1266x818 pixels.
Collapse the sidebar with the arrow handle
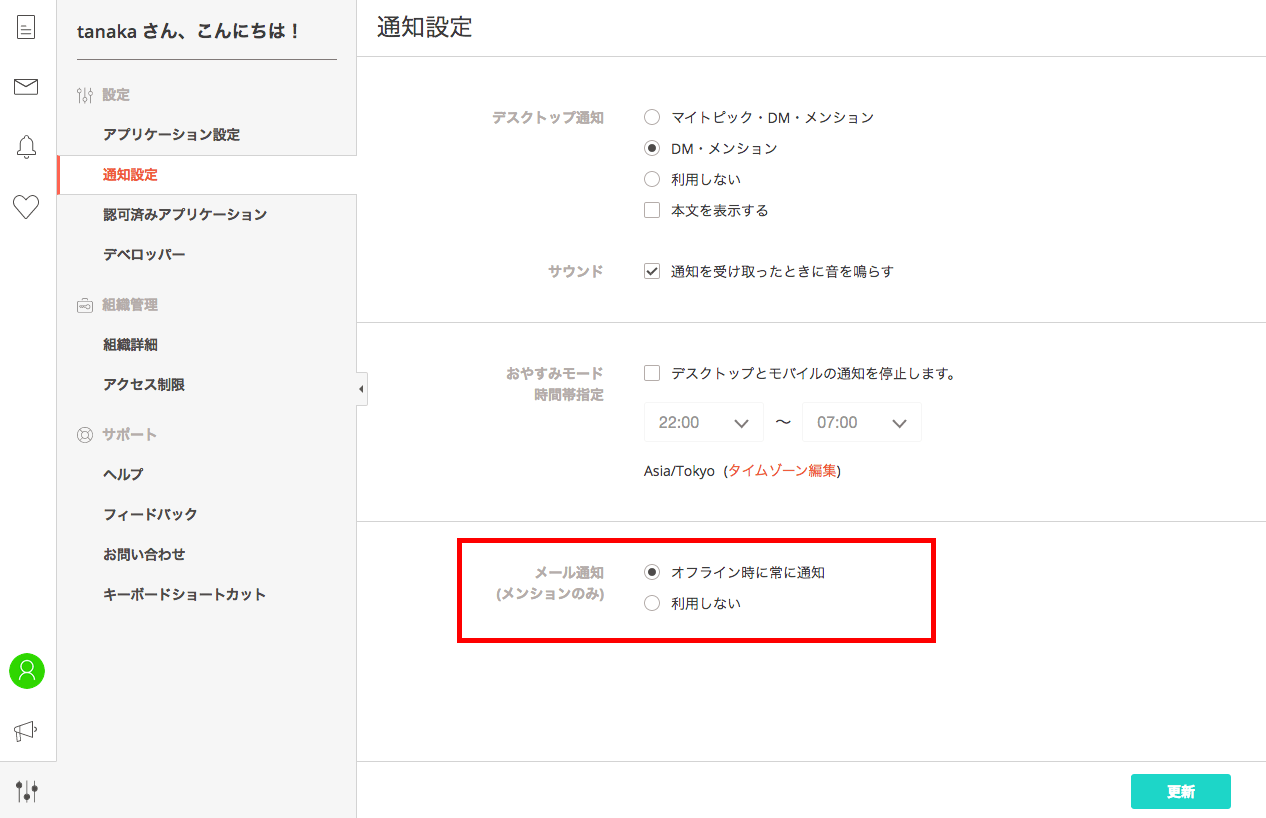coord(361,389)
